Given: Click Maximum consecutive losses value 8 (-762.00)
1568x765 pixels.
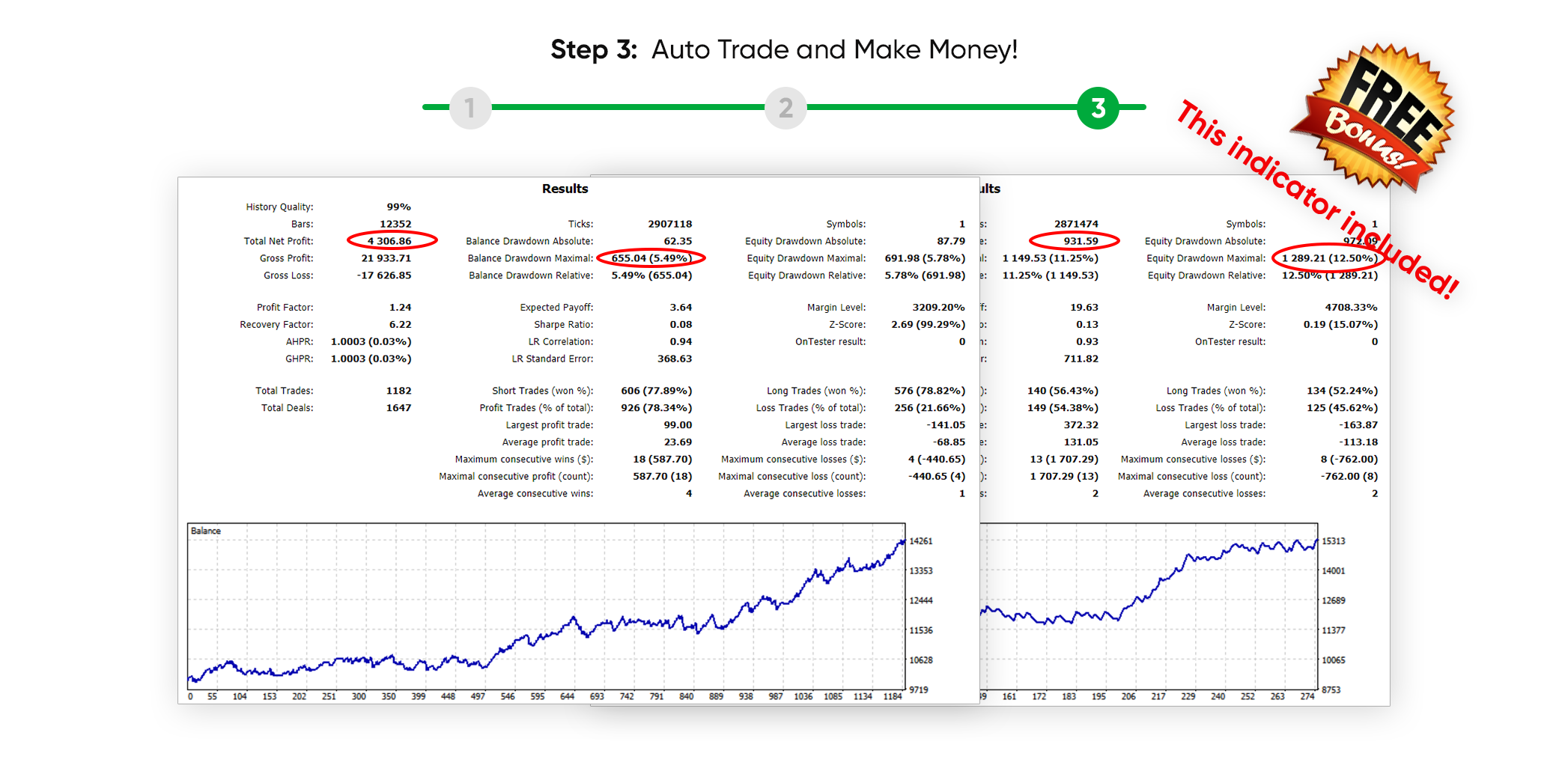Looking at the screenshot, I should pyautogui.click(x=1349, y=460).
